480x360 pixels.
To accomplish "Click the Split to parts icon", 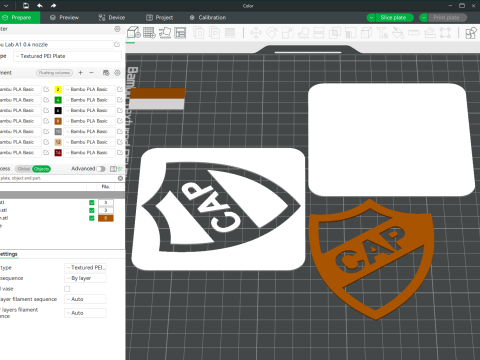I will click(x=214, y=33).
